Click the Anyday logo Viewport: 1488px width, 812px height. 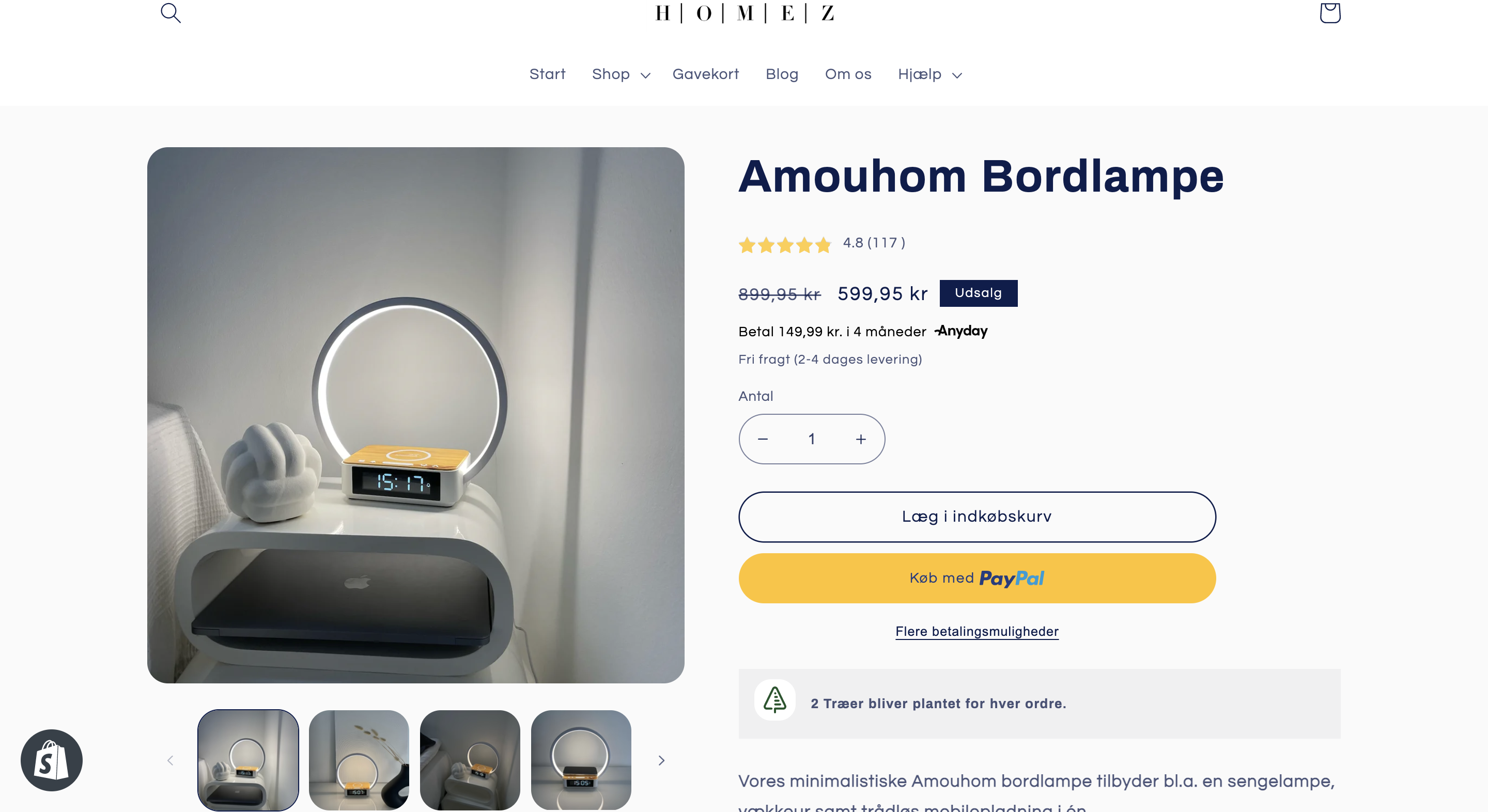coord(961,331)
